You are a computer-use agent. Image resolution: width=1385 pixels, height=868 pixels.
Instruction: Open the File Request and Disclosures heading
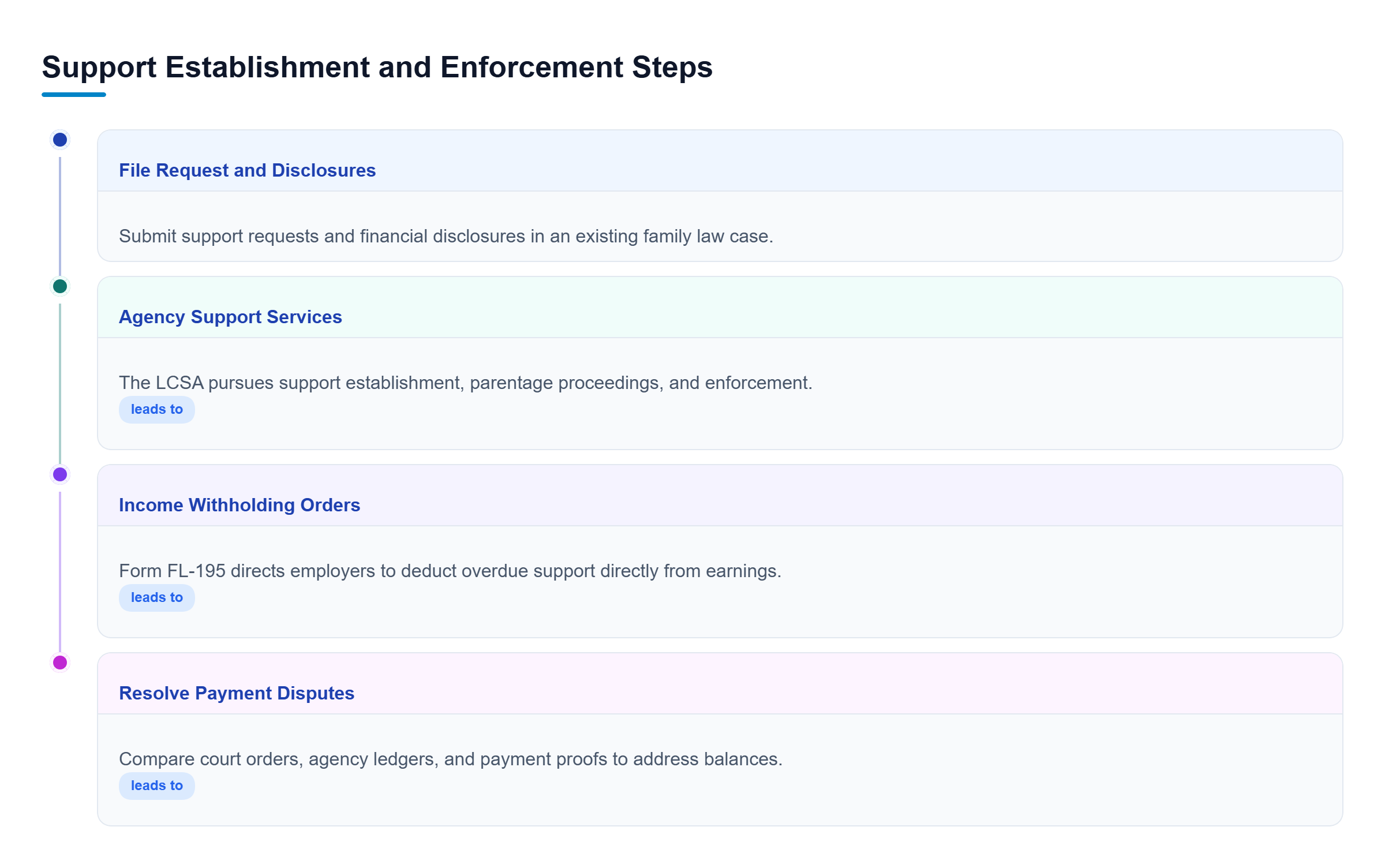247,170
